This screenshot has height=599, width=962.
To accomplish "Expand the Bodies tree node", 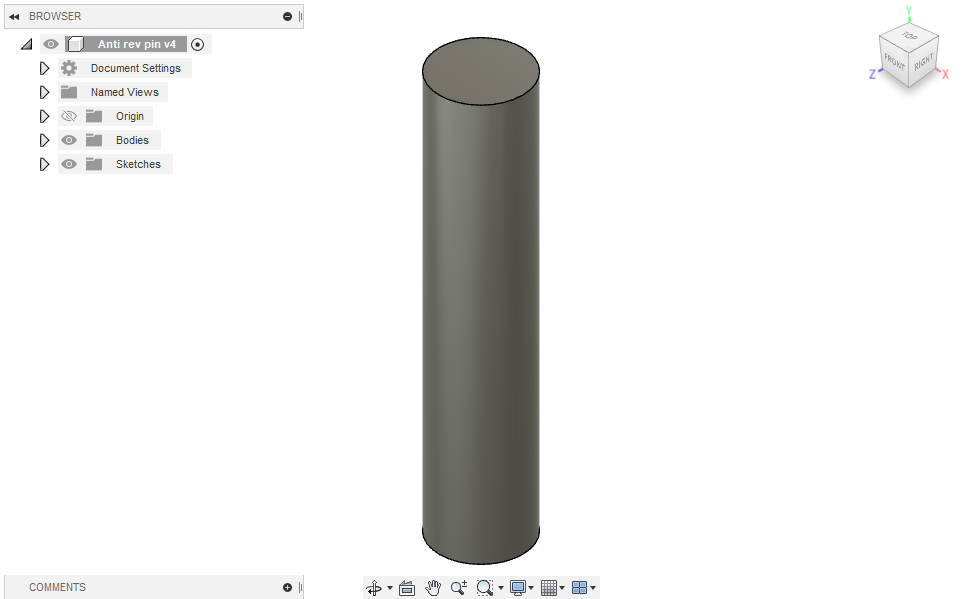I will tap(44, 140).
